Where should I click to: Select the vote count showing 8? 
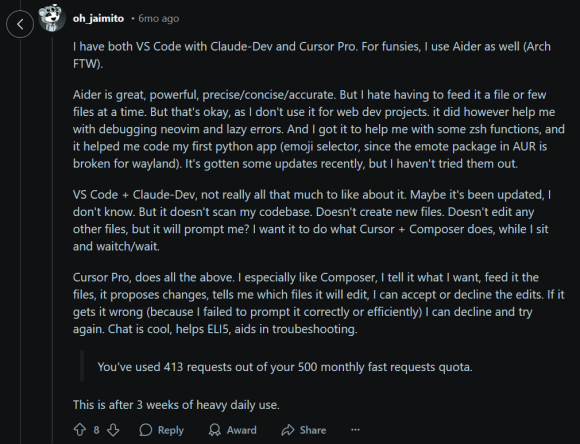coord(96,430)
